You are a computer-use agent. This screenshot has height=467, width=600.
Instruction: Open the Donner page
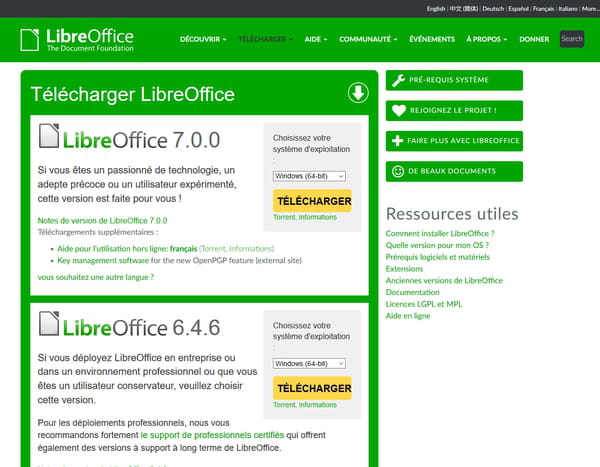[x=534, y=39]
